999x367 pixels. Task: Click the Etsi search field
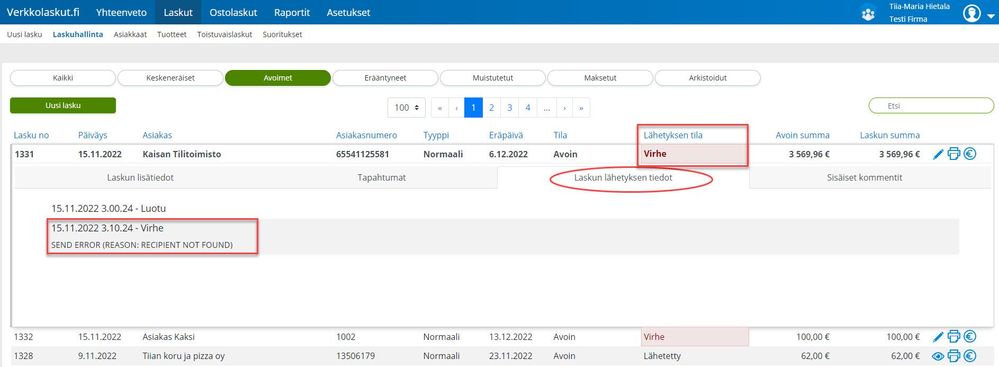(931, 106)
